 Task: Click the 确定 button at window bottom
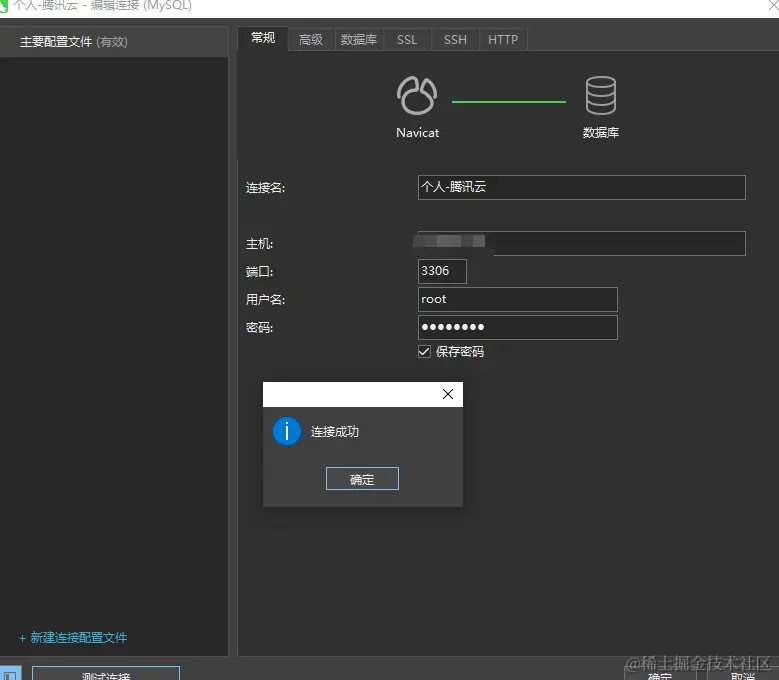pyautogui.click(x=660, y=676)
